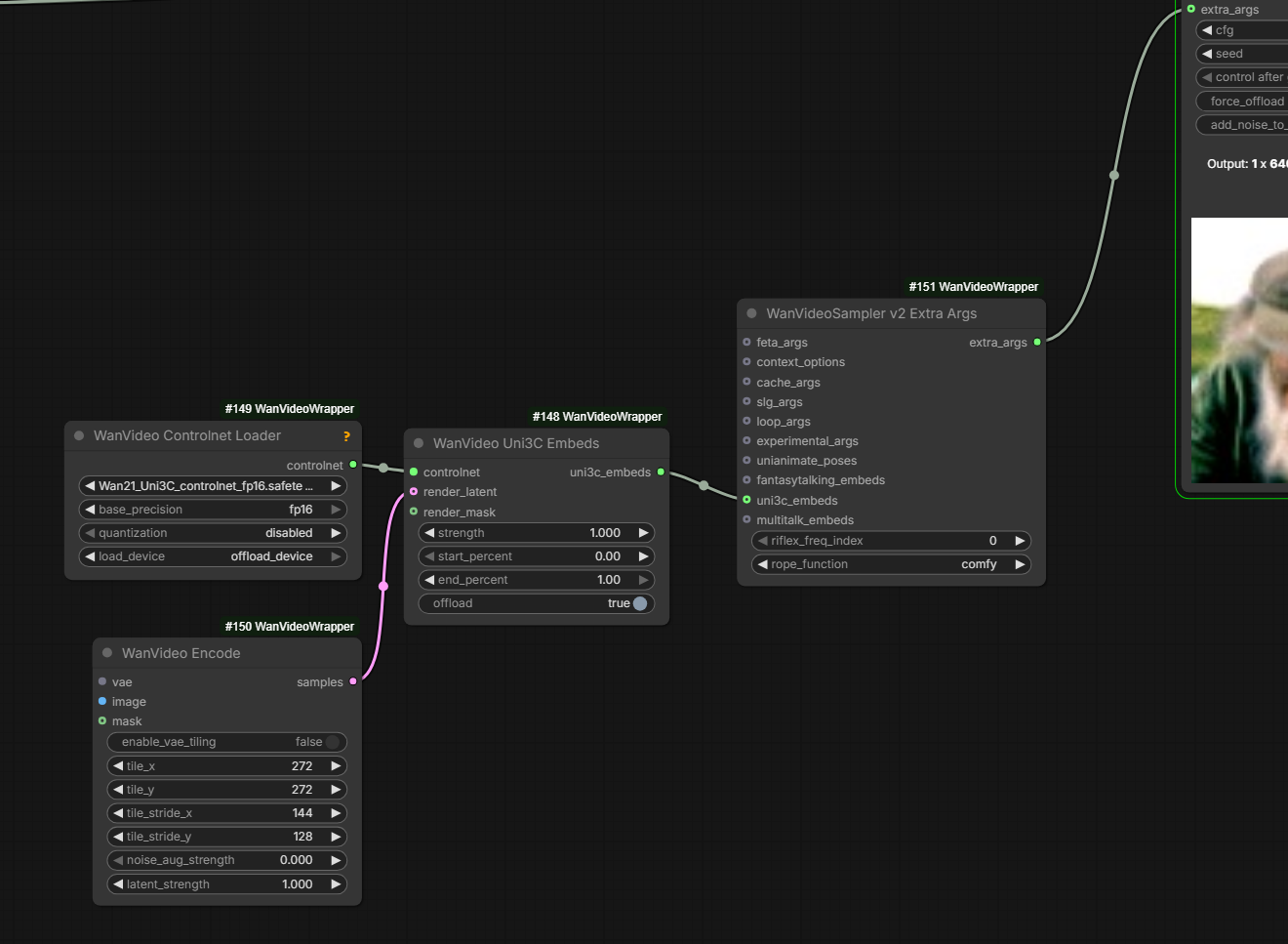Collapse the WanVideo Uni3C Embeds node dot
The height and width of the screenshot is (944, 1288).
click(x=419, y=443)
